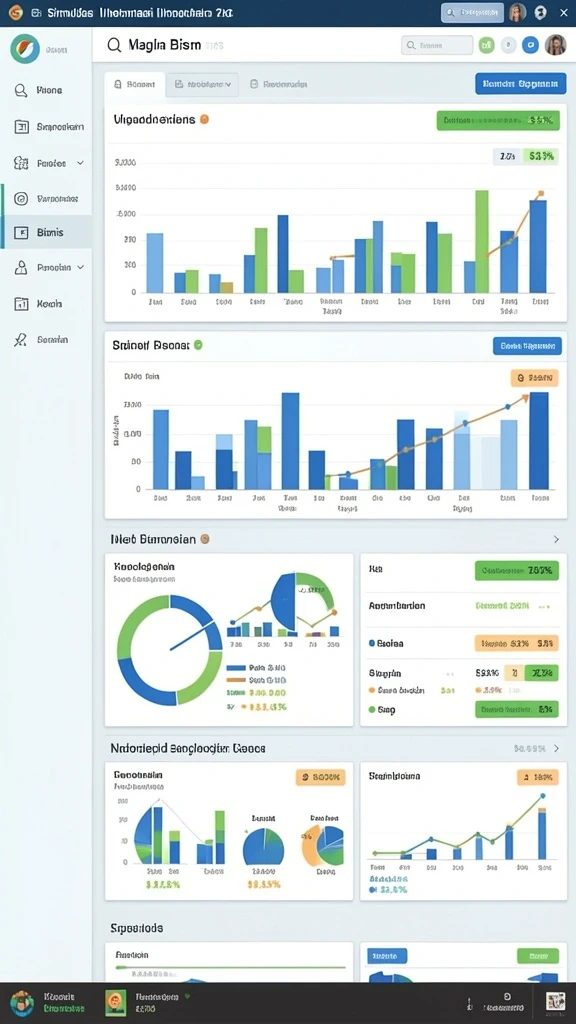
Task: Switch to the first Ssoant tab
Action: pyautogui.click(x=135, y=84)
